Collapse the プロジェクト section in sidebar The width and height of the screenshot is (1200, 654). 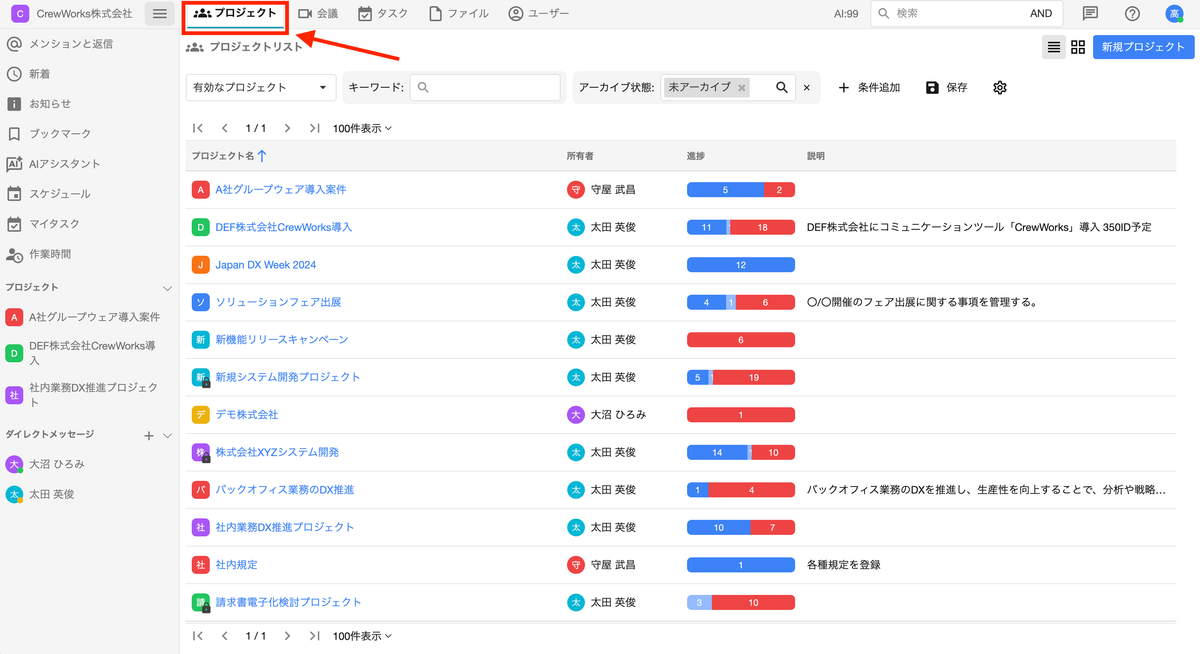click(x=167, y=288)
